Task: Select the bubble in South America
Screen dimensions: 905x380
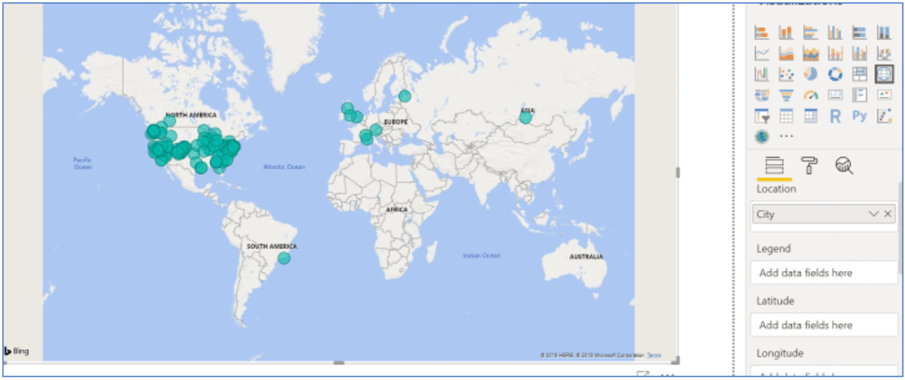Action: tap(284, 258)
